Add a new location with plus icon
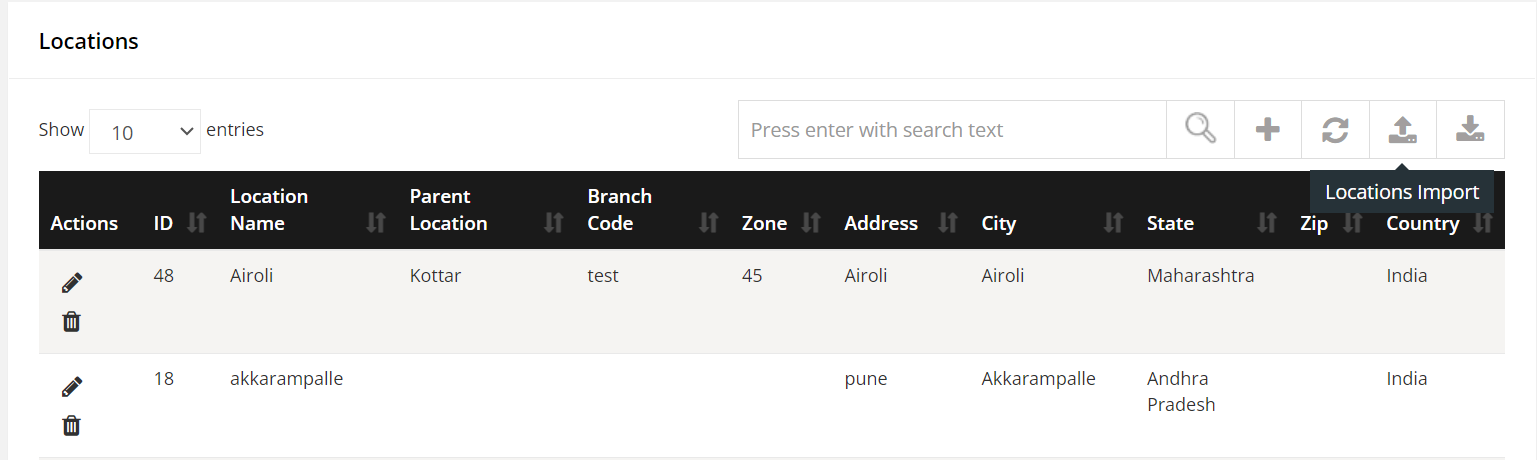 1268,129
